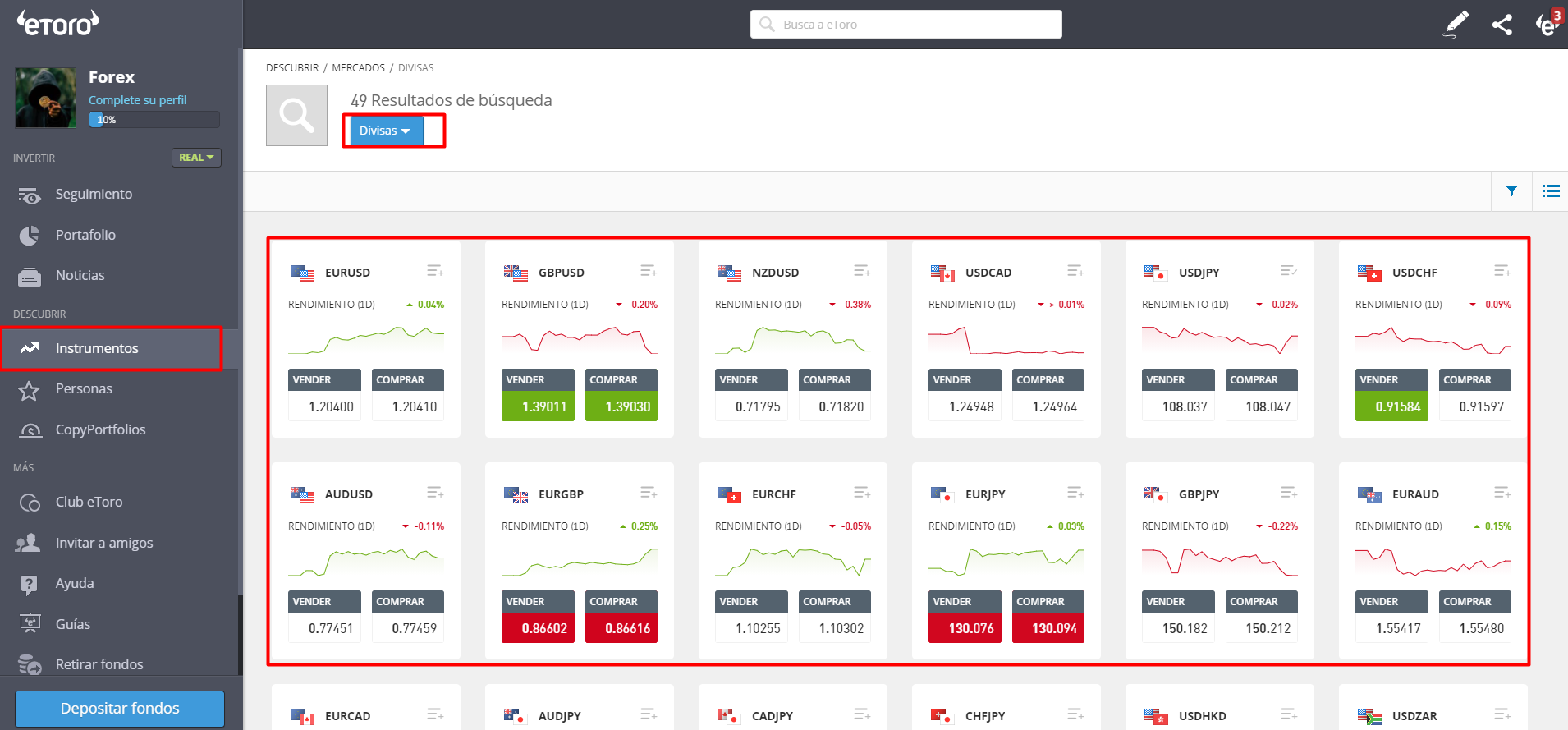Image resolution: width=1568 pixels, height=730 pixels.
Task: Click DESCUBRIR breadcrumb link
Action: pos(292,68)
